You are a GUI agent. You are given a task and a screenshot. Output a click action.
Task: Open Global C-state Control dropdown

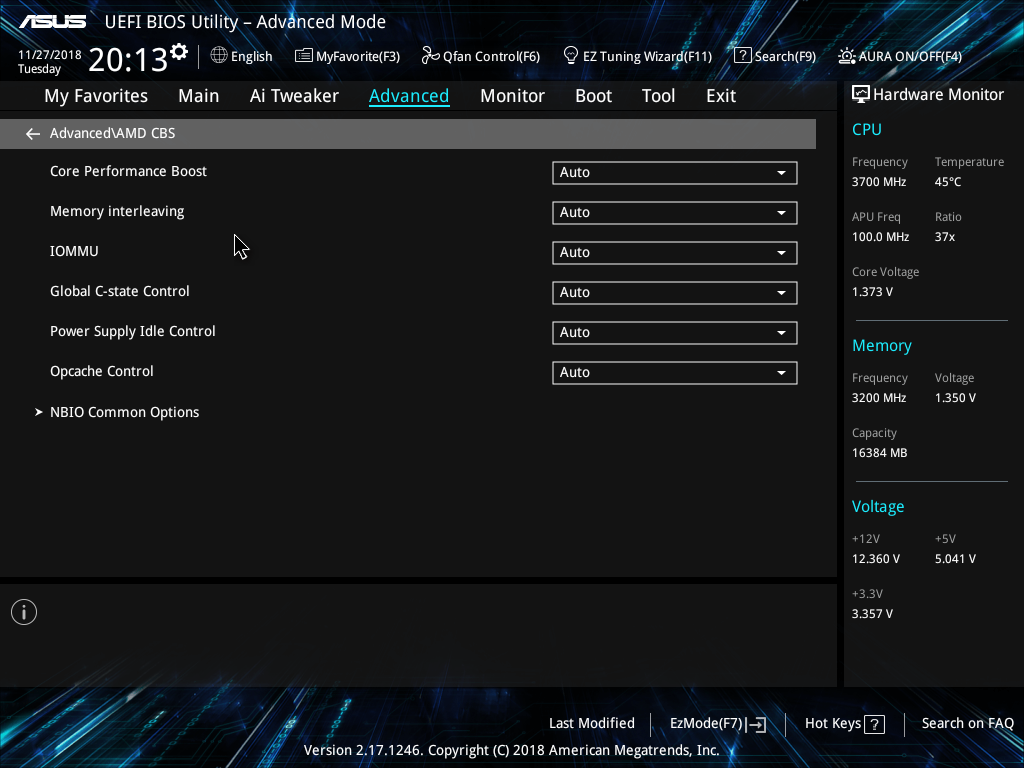(675, 293)
